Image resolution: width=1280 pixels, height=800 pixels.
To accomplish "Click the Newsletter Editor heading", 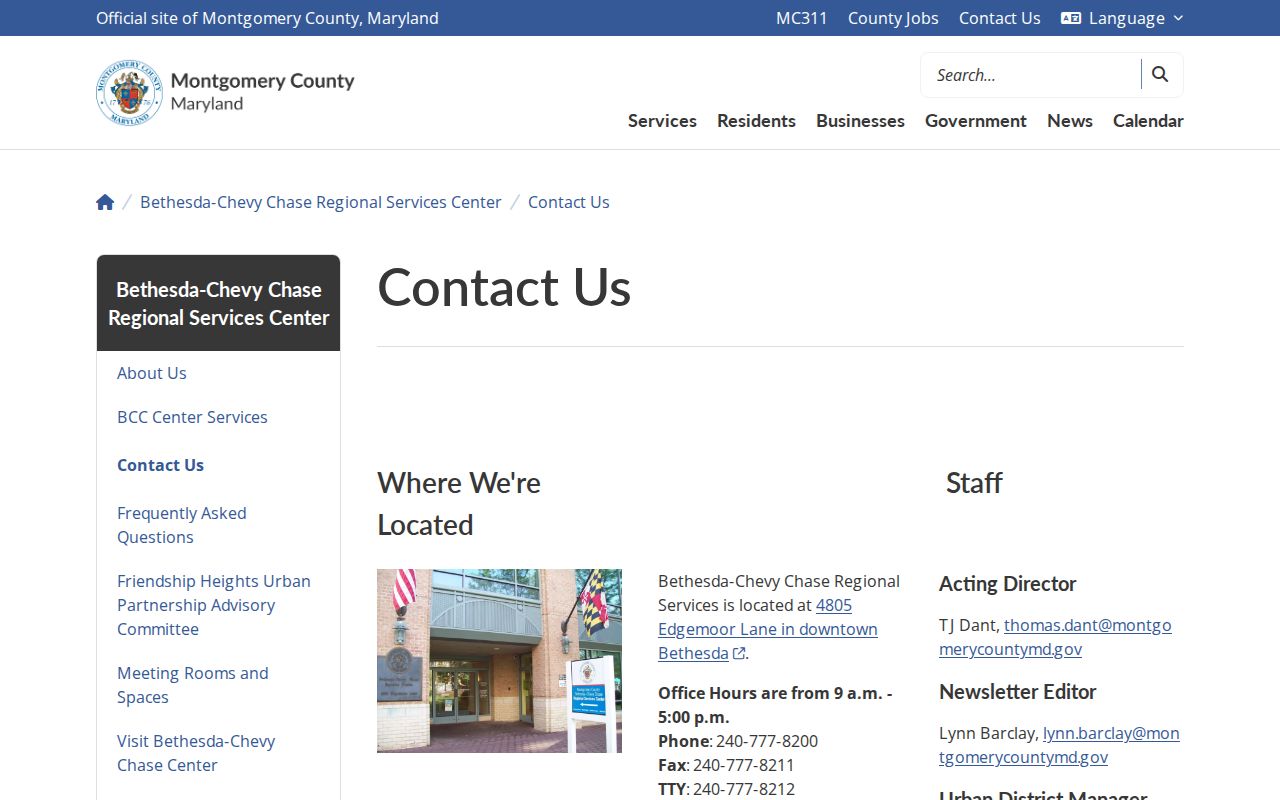I will (x=1018, y=692).
